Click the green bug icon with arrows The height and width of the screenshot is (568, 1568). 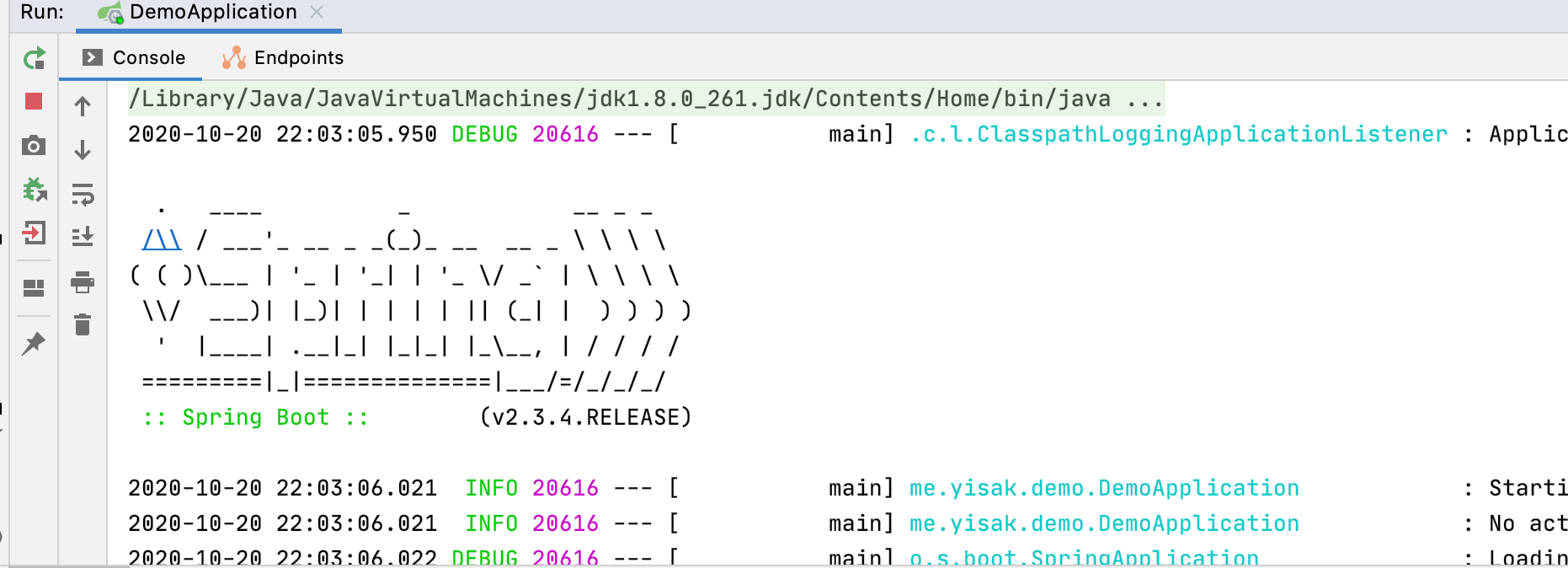click(34, 190)
